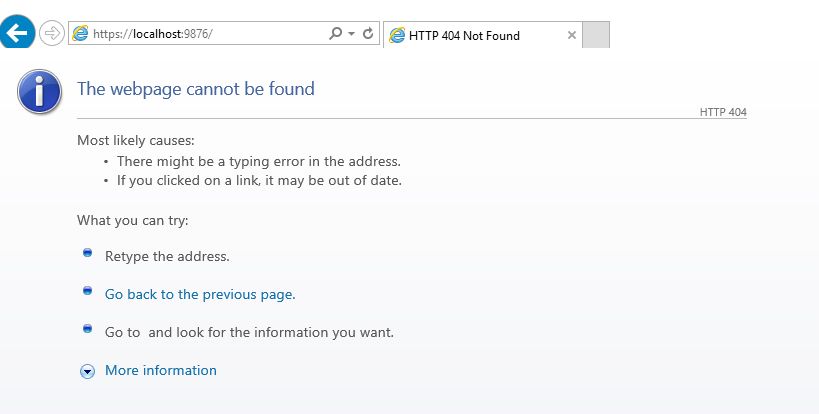Screen dimensions: 819x414
Task: Open the address bar autocomplete dropdown arrow
Action: coord(352,34)
